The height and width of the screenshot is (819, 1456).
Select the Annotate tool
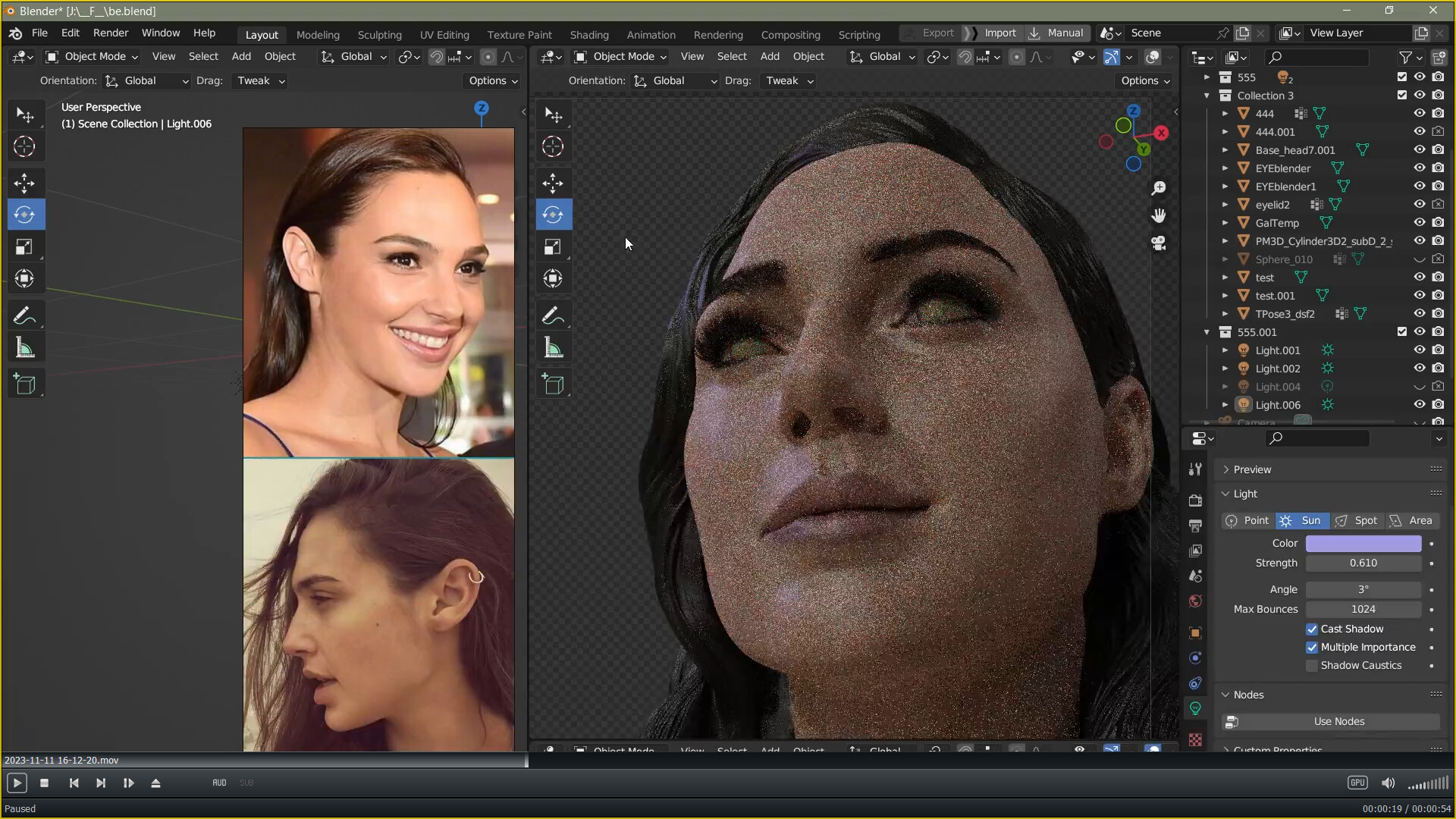(x=25, y=315)
